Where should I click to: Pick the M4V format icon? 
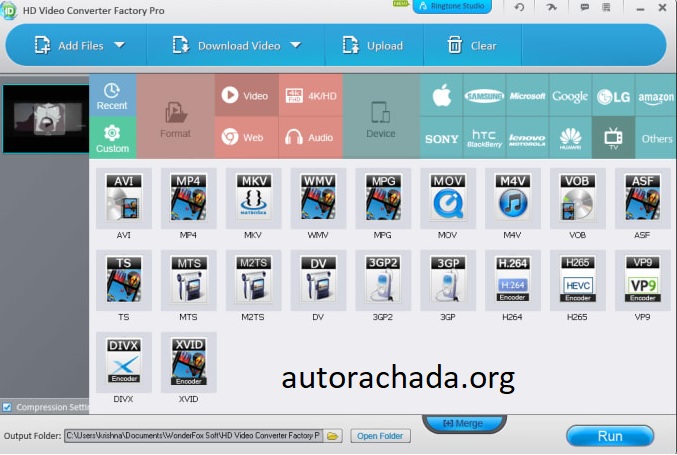[x=512, y=198]
